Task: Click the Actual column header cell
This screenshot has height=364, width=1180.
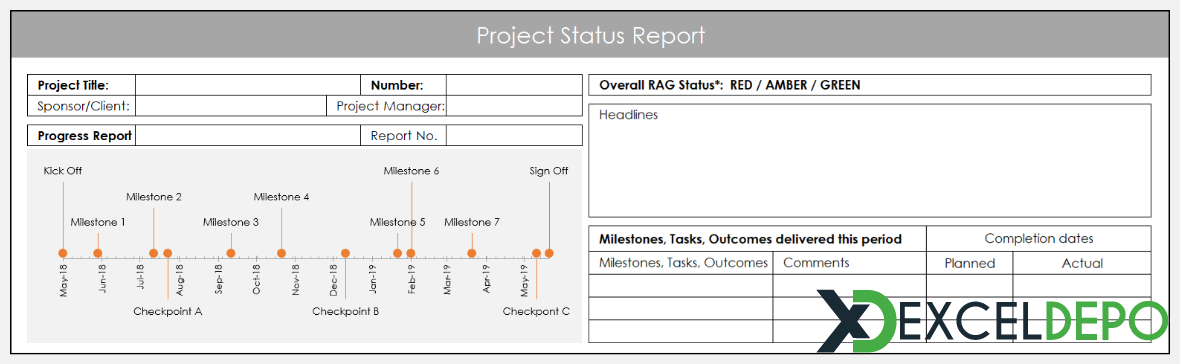Action: 1082,263
